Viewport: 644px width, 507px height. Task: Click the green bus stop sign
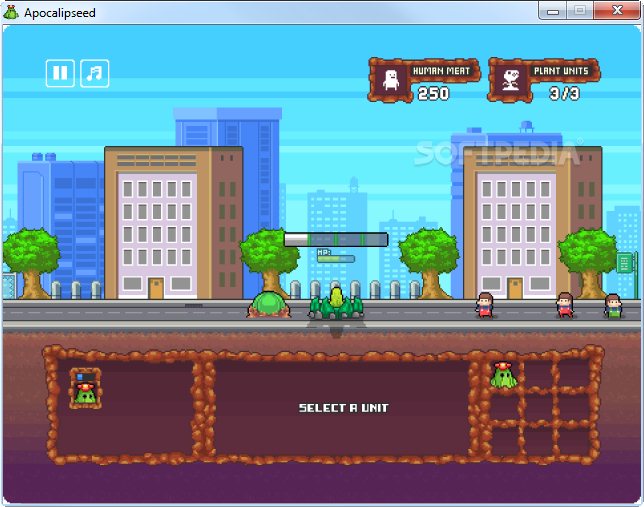625,263
